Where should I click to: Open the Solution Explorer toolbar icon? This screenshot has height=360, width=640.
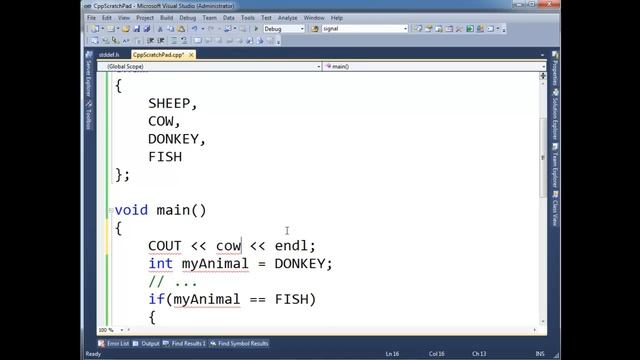(418, 29)
